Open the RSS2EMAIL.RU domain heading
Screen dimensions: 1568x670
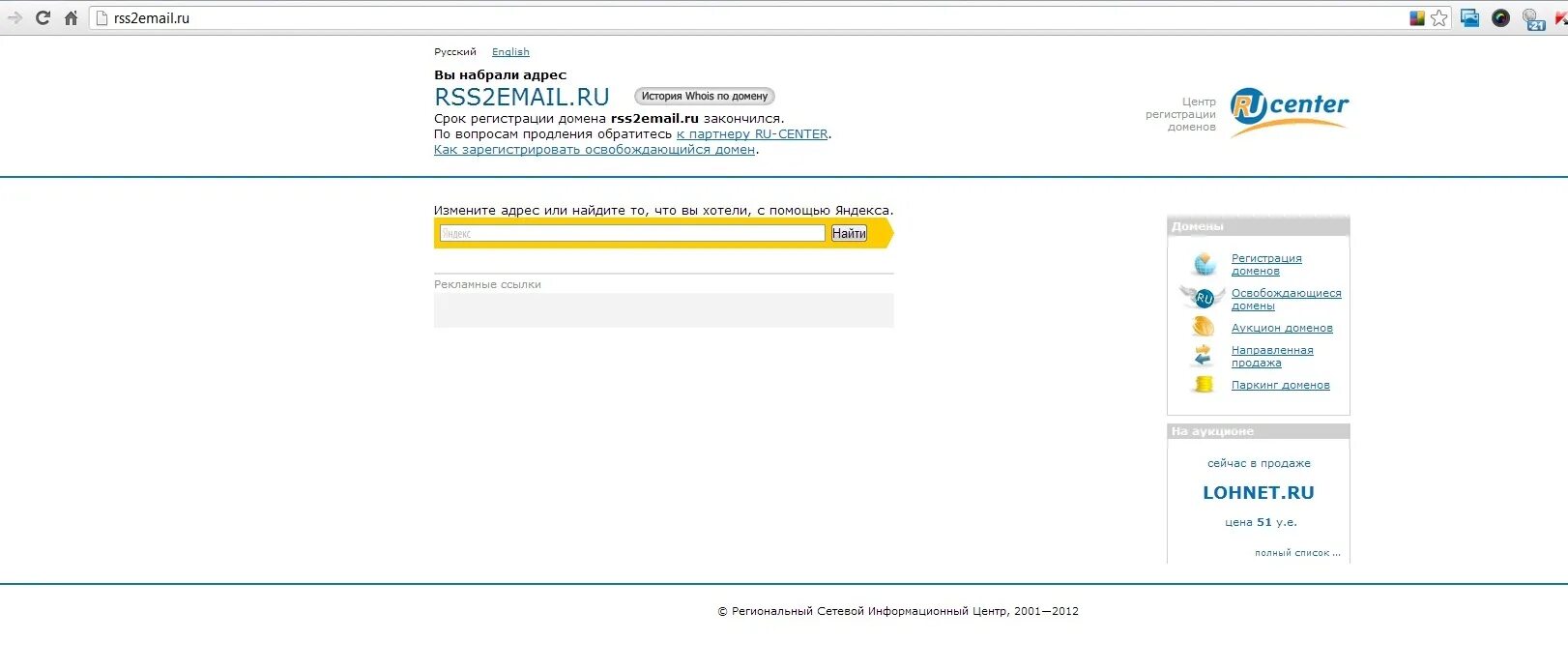(x=522, y=97)
